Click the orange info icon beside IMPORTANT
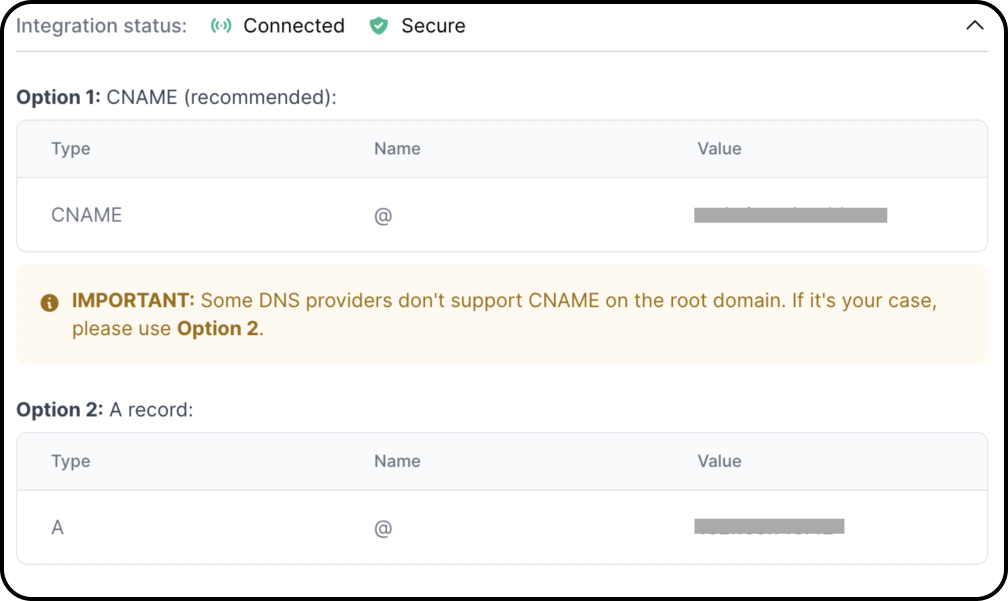Viewport: 1008px width, 601px height. [50, 302]
